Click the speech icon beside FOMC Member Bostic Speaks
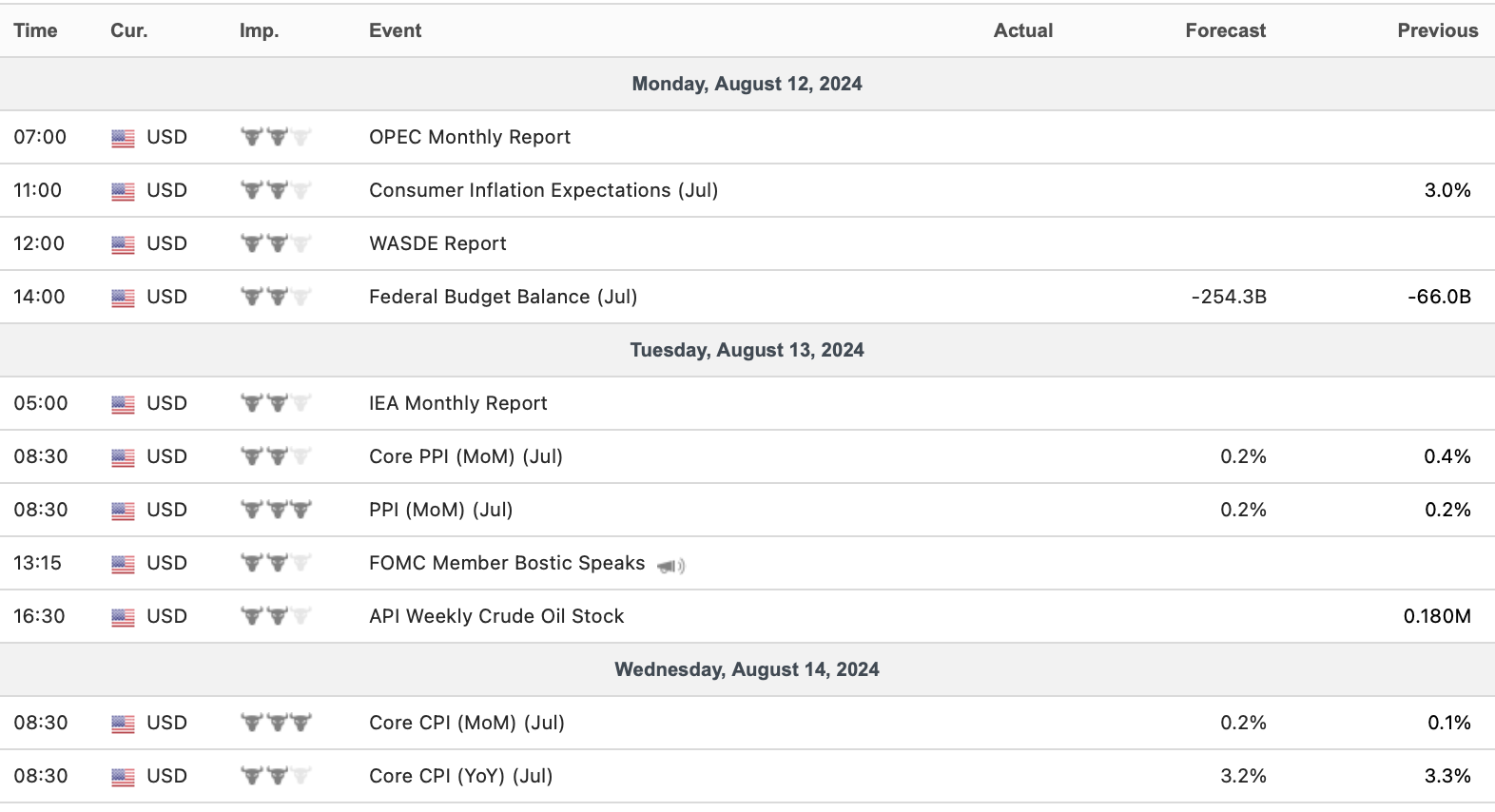This screenshot has width=1495, height=812. [x=670, y=566]
